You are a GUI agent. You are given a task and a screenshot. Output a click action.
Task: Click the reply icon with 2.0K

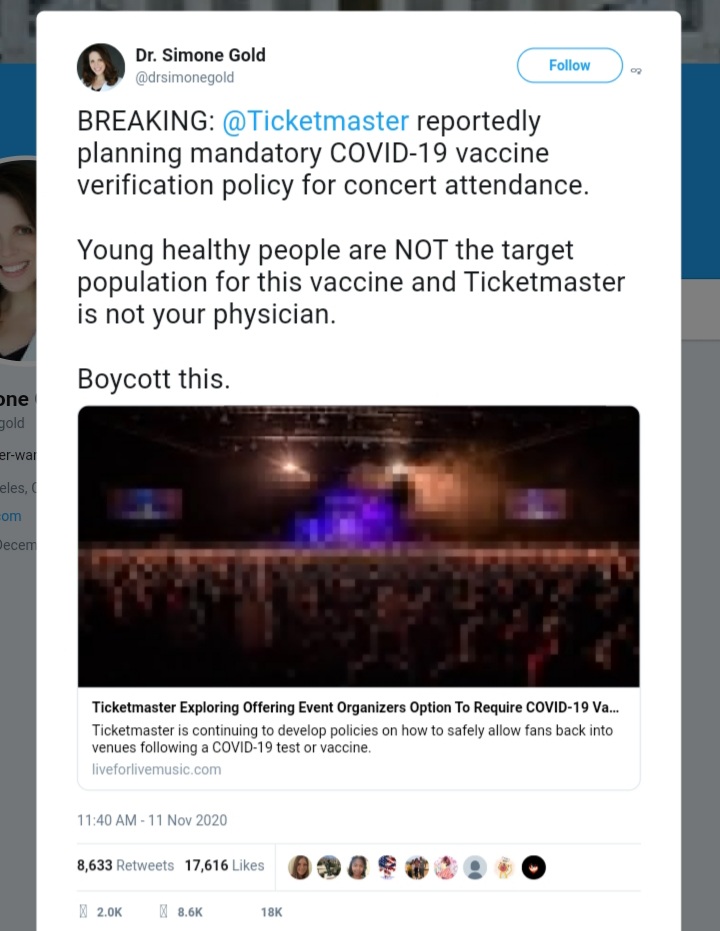[83, 911]
